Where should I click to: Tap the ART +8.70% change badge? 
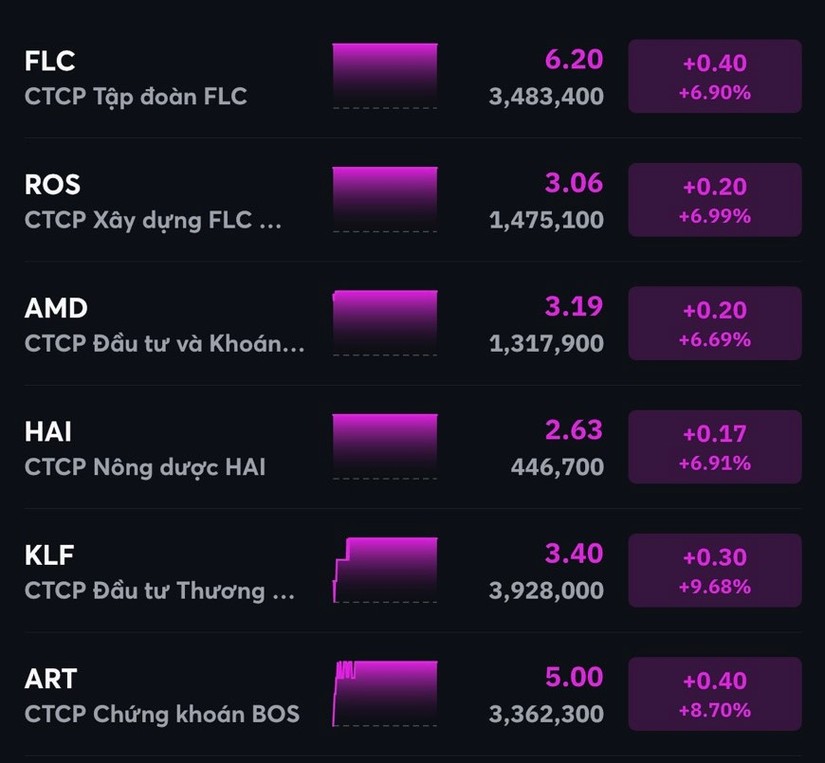pyautogui.click(x=714, y=694)
